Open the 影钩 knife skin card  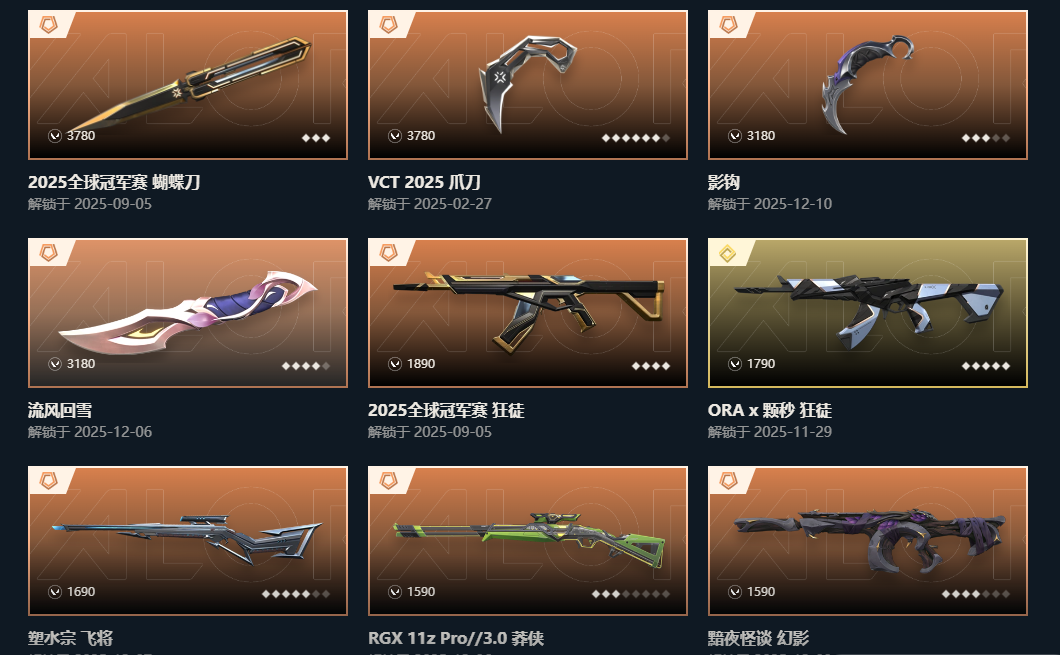click(867, 85)
